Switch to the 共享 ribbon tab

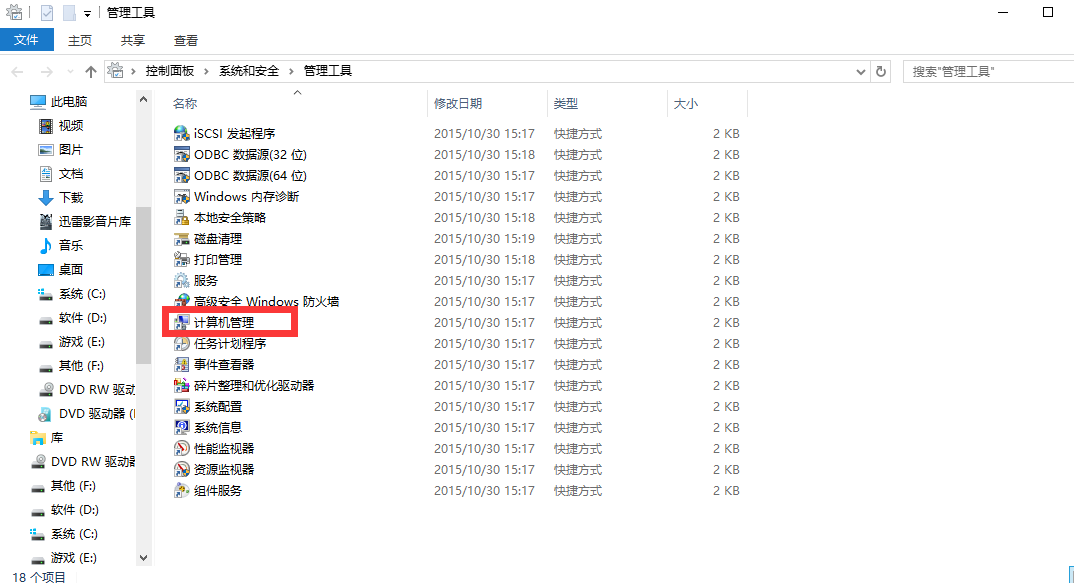pyautogui.click(x=133, y=40)
